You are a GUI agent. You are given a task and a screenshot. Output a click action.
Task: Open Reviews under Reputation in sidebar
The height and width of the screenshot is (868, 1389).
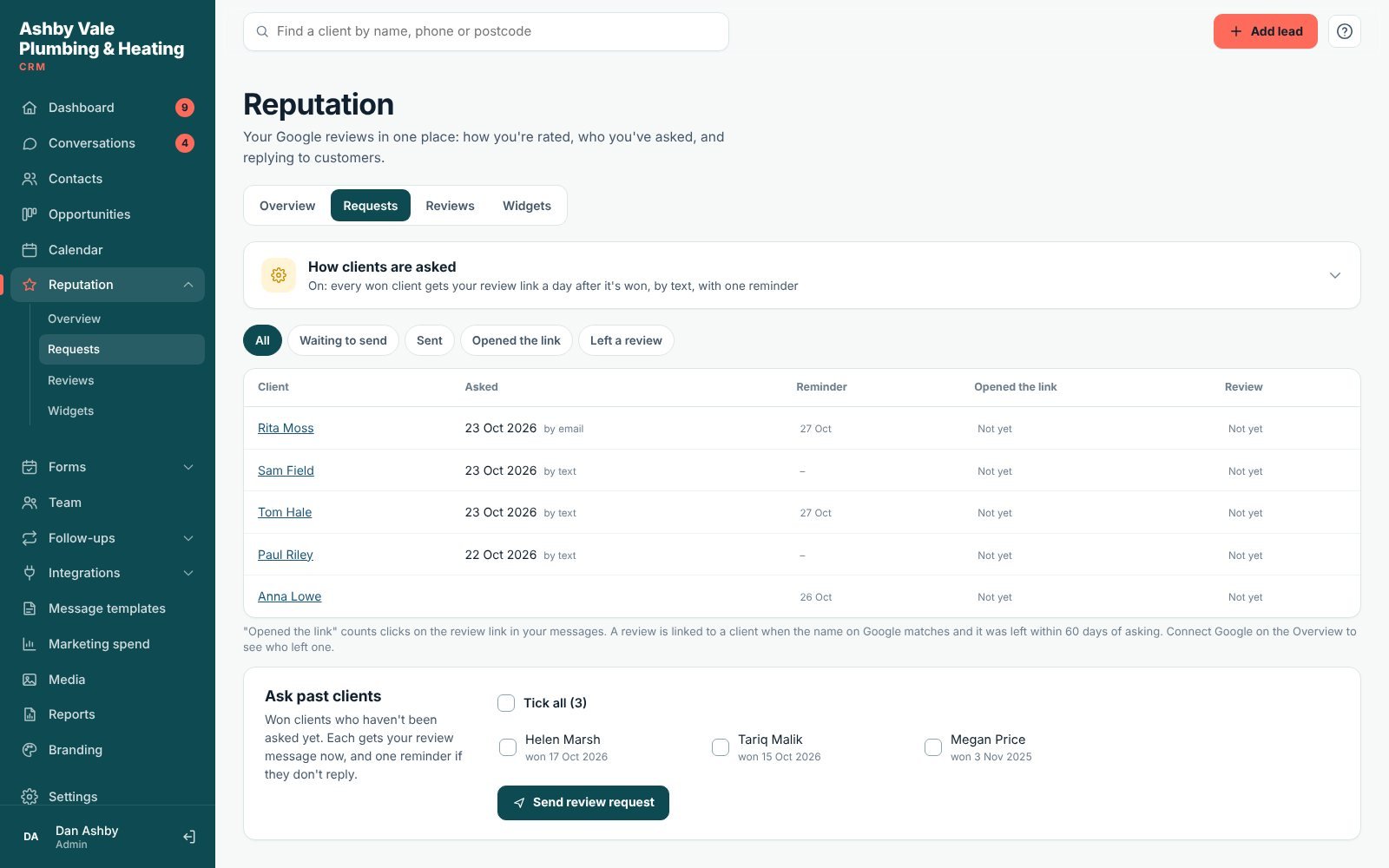point(122,380)
